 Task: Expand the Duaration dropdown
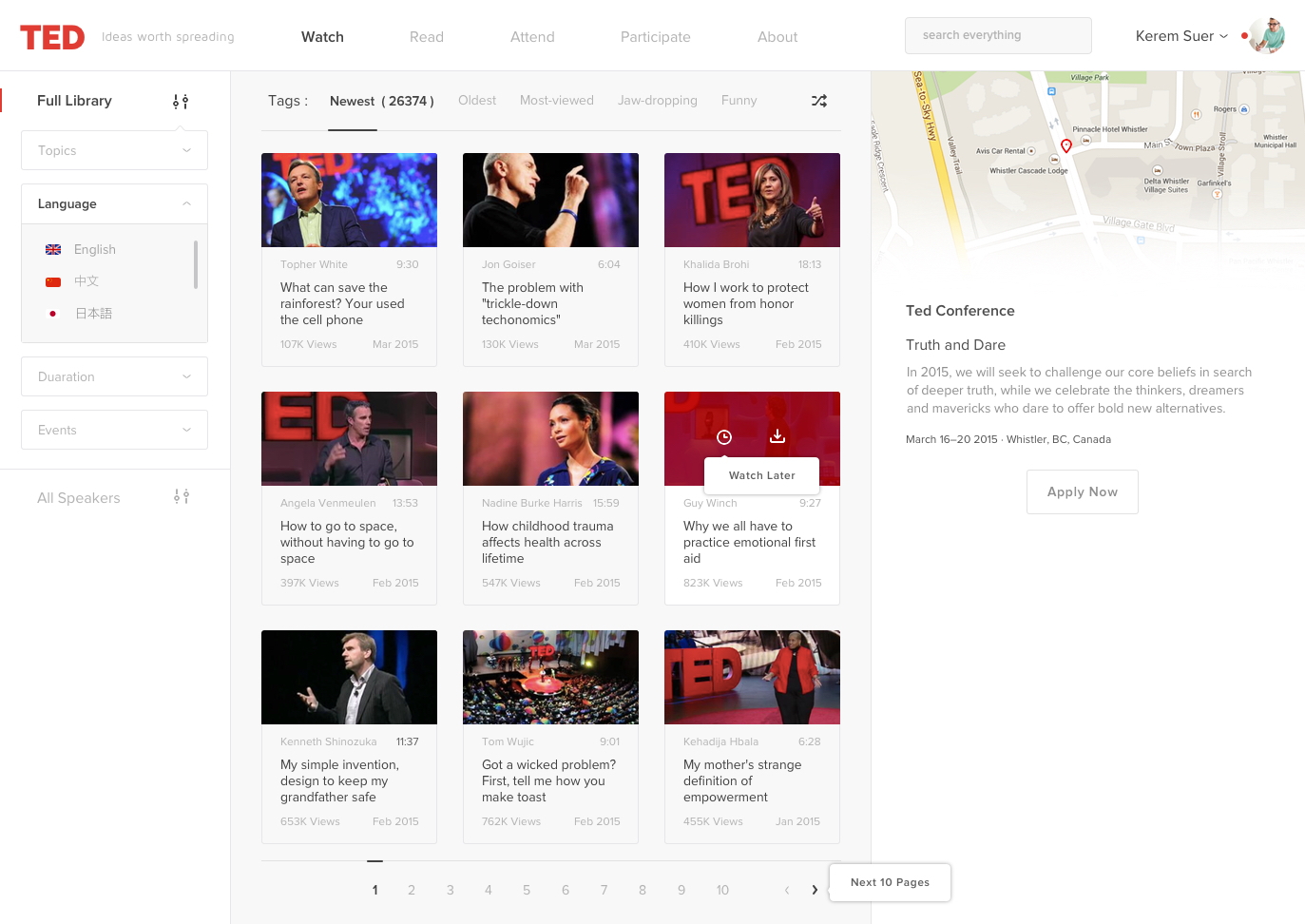coord(114,376)
